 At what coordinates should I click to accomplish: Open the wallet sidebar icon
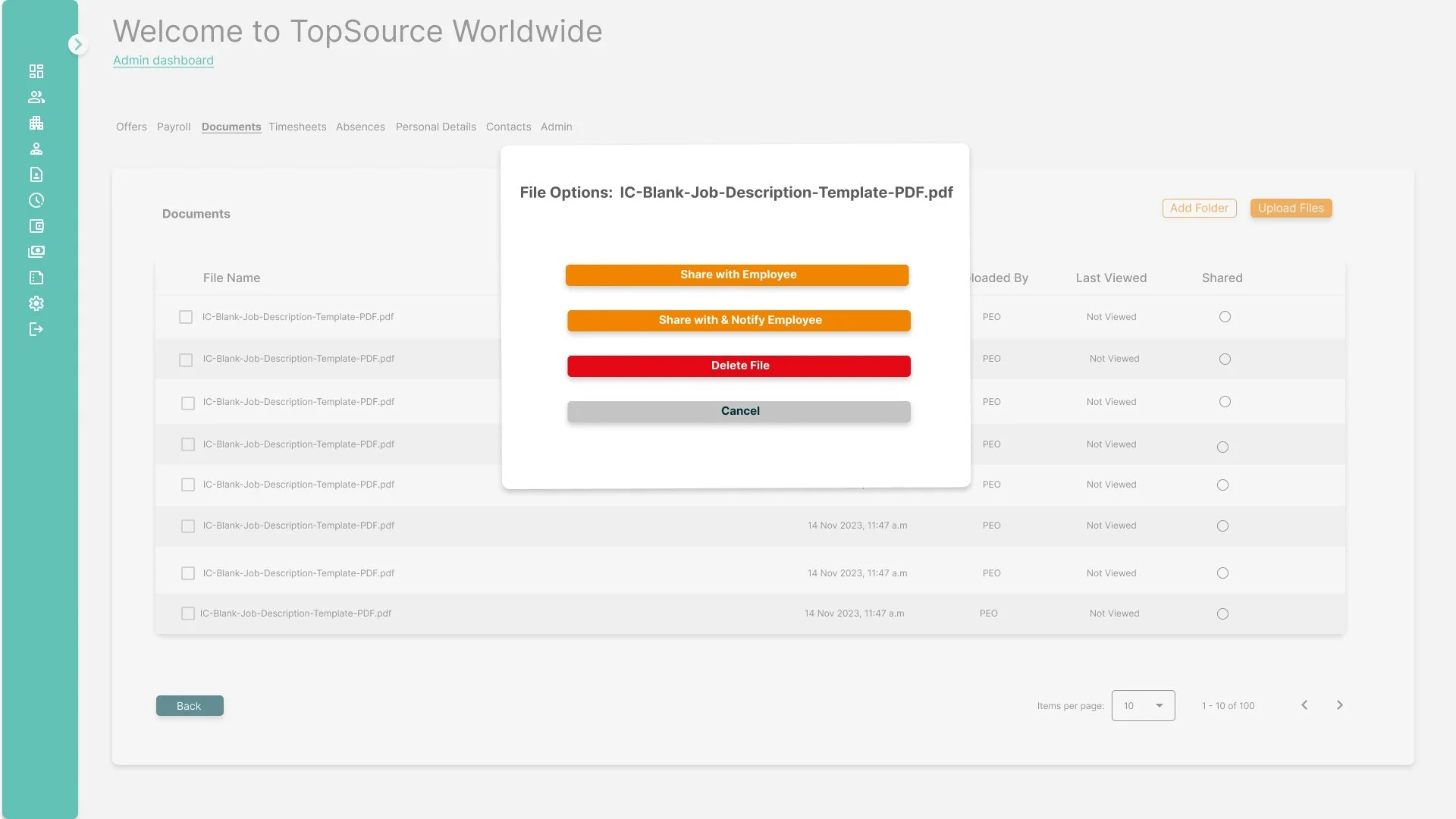tap(36, 226)
